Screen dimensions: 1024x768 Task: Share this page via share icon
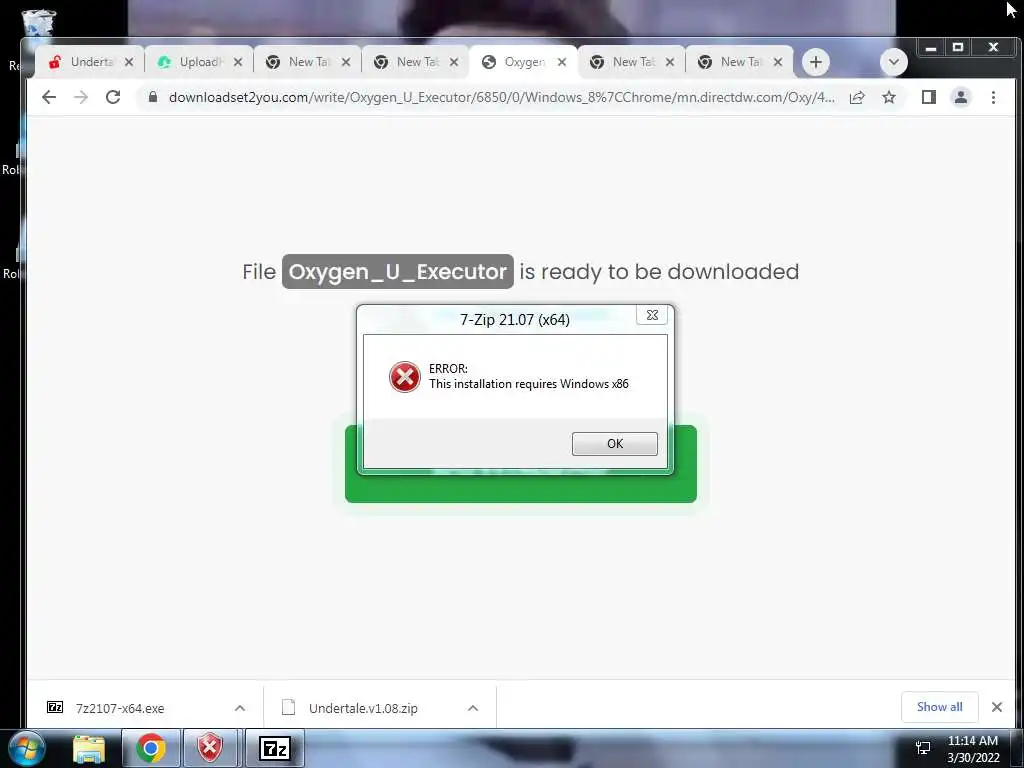tap(857, 97)
